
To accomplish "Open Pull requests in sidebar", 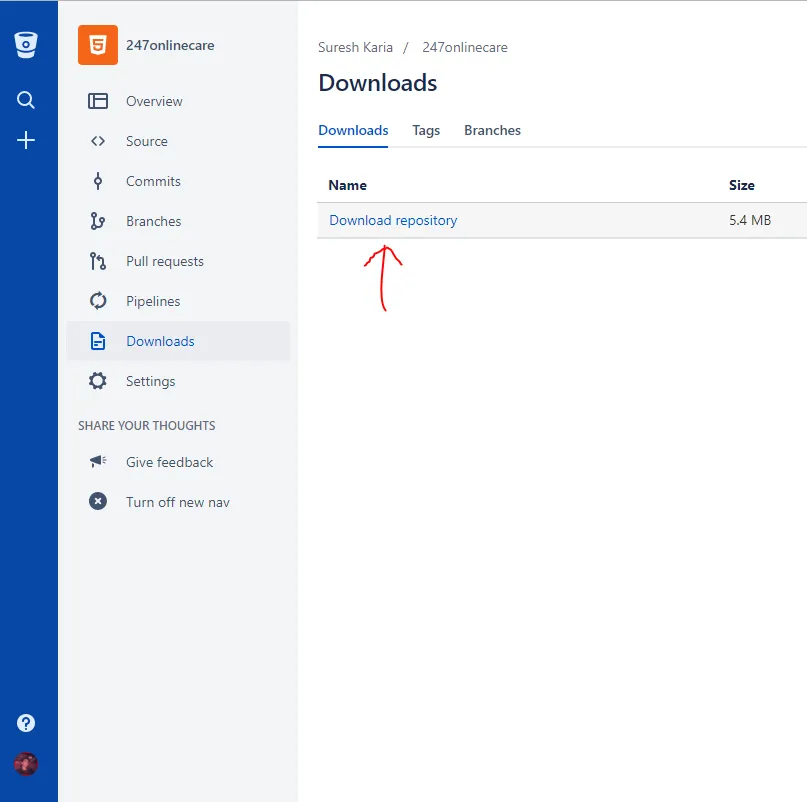I will 165,261.
